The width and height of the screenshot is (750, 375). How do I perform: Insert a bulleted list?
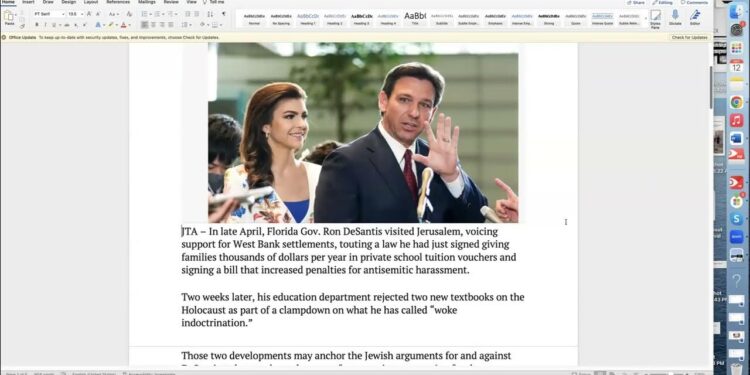[145, 14]
